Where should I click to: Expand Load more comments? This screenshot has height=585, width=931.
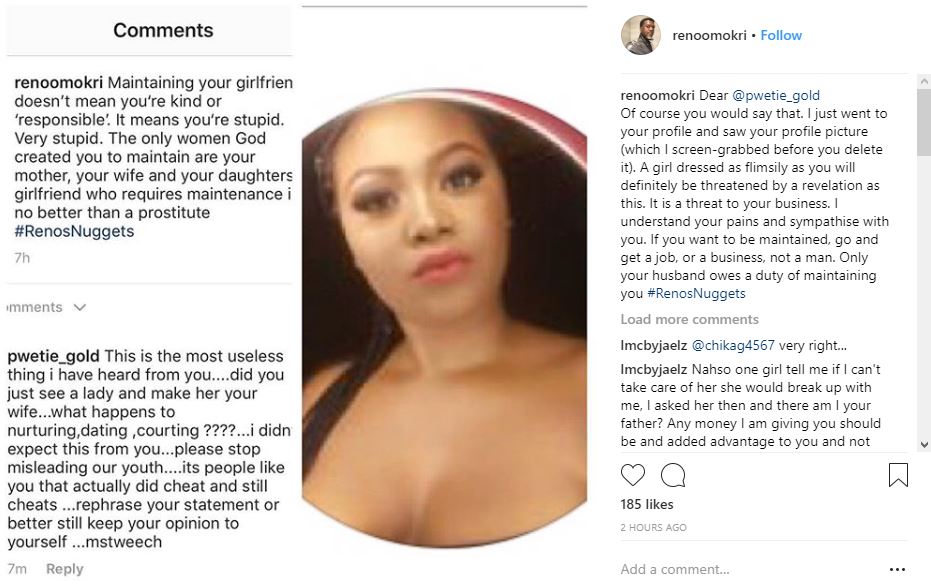(689, 319)
